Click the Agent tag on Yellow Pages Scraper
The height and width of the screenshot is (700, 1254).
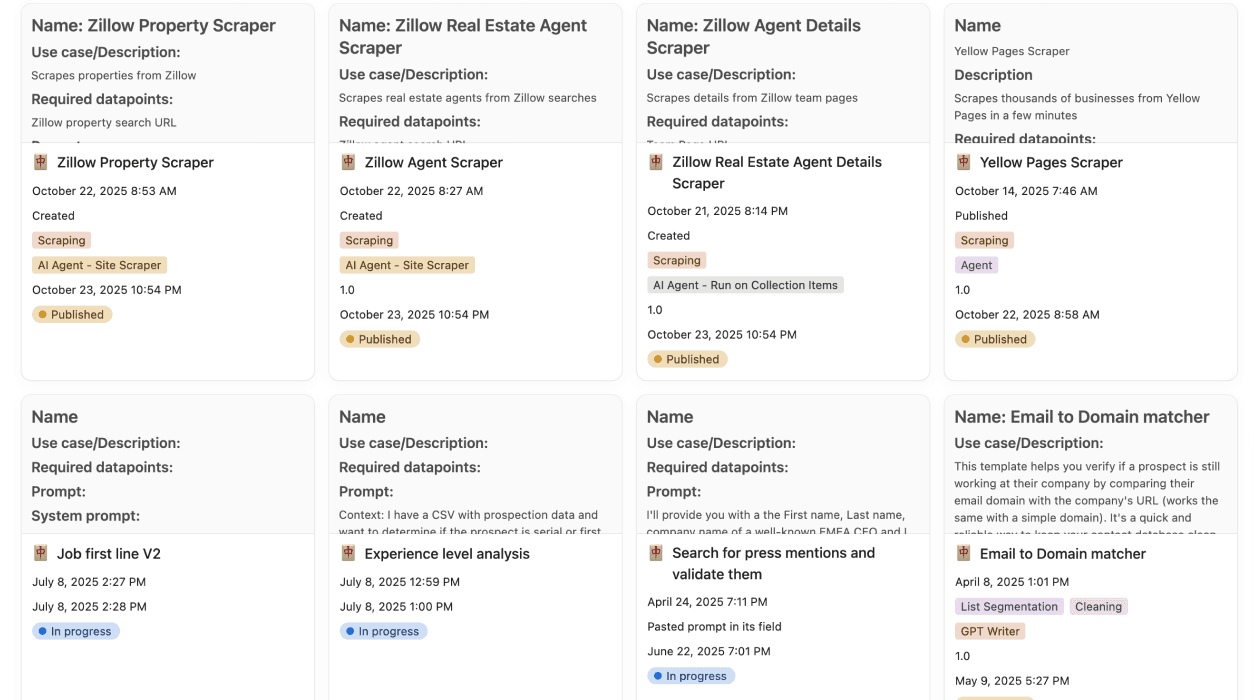(x=976, y=265)
